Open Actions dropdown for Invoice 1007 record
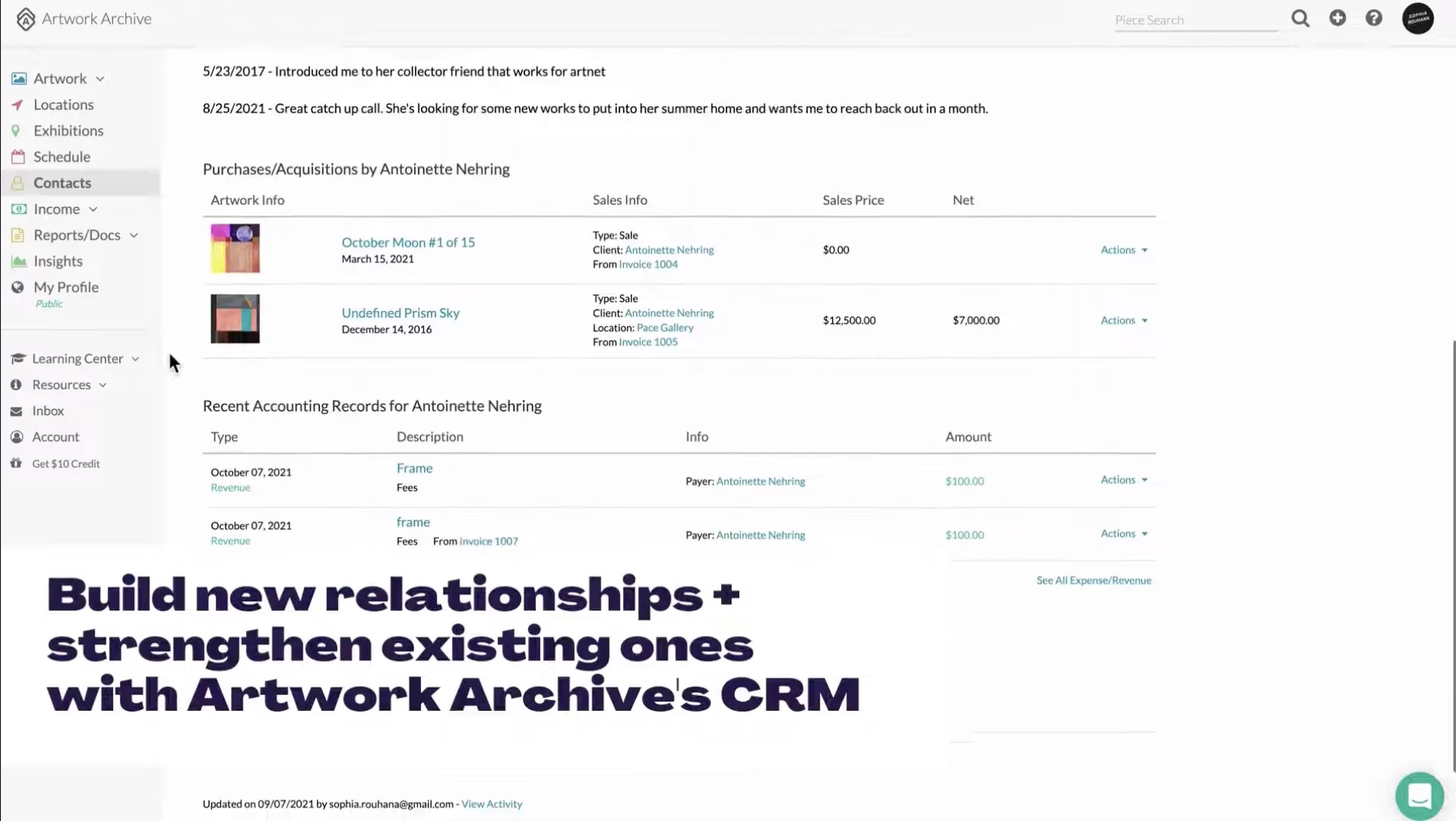1456x821 pixels. (x=1124, y=533)
